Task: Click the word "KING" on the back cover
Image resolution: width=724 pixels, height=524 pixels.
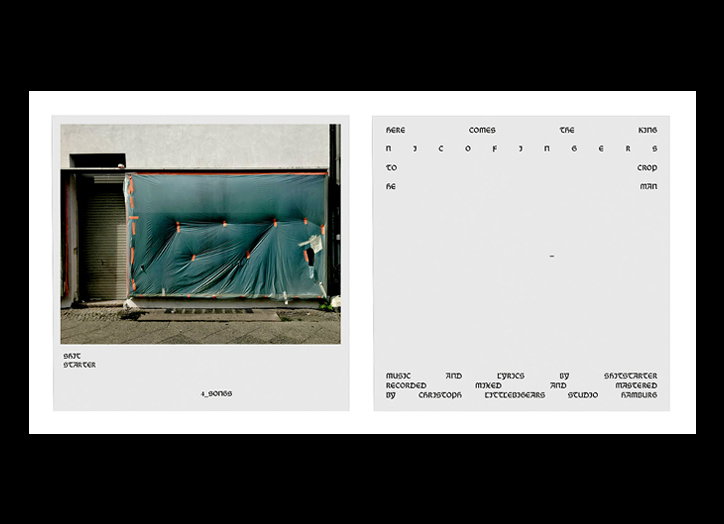Action: click(648, 130)
